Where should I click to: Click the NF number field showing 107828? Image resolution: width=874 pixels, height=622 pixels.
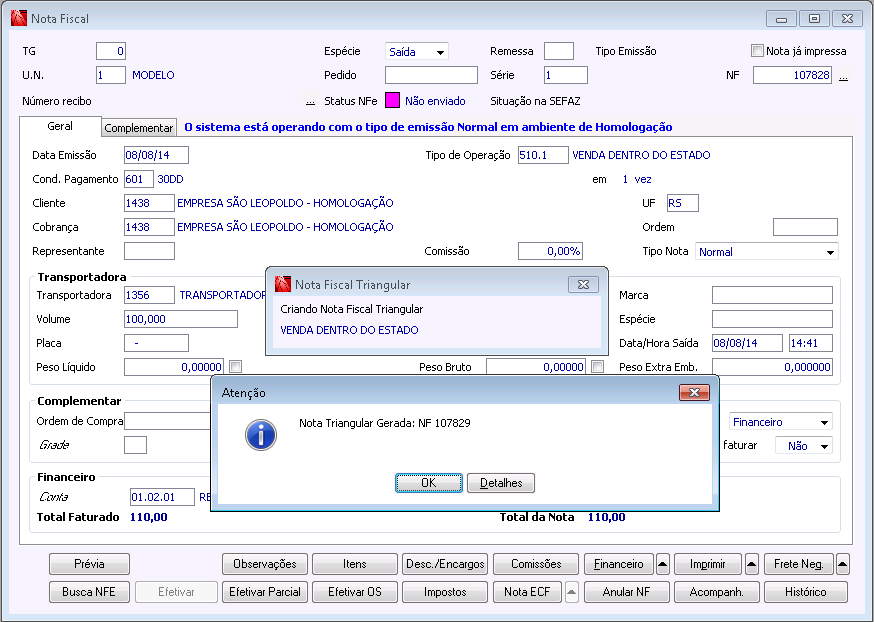(x=792, y=75)
